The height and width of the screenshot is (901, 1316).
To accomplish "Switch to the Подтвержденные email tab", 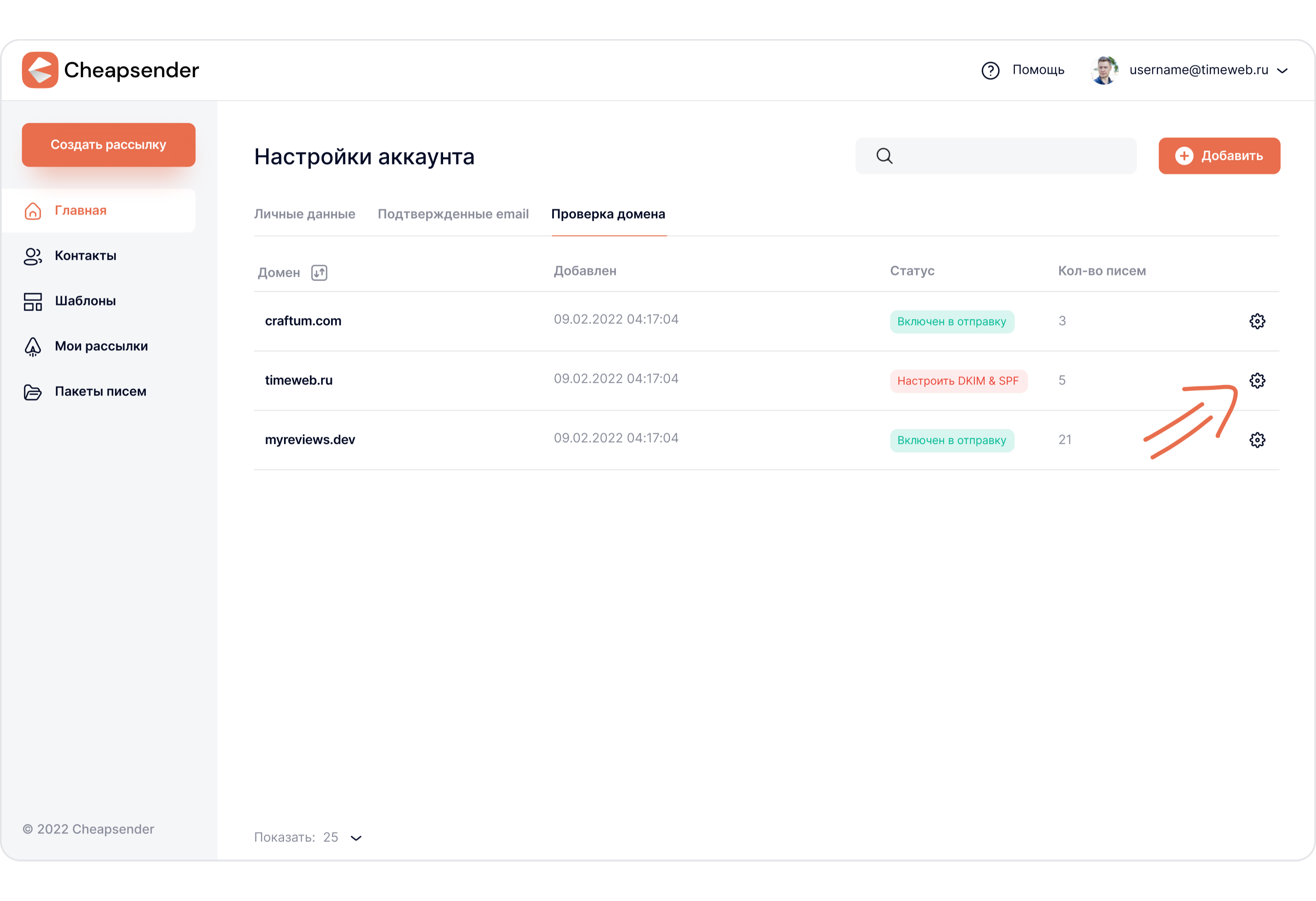I will point(453,214).
